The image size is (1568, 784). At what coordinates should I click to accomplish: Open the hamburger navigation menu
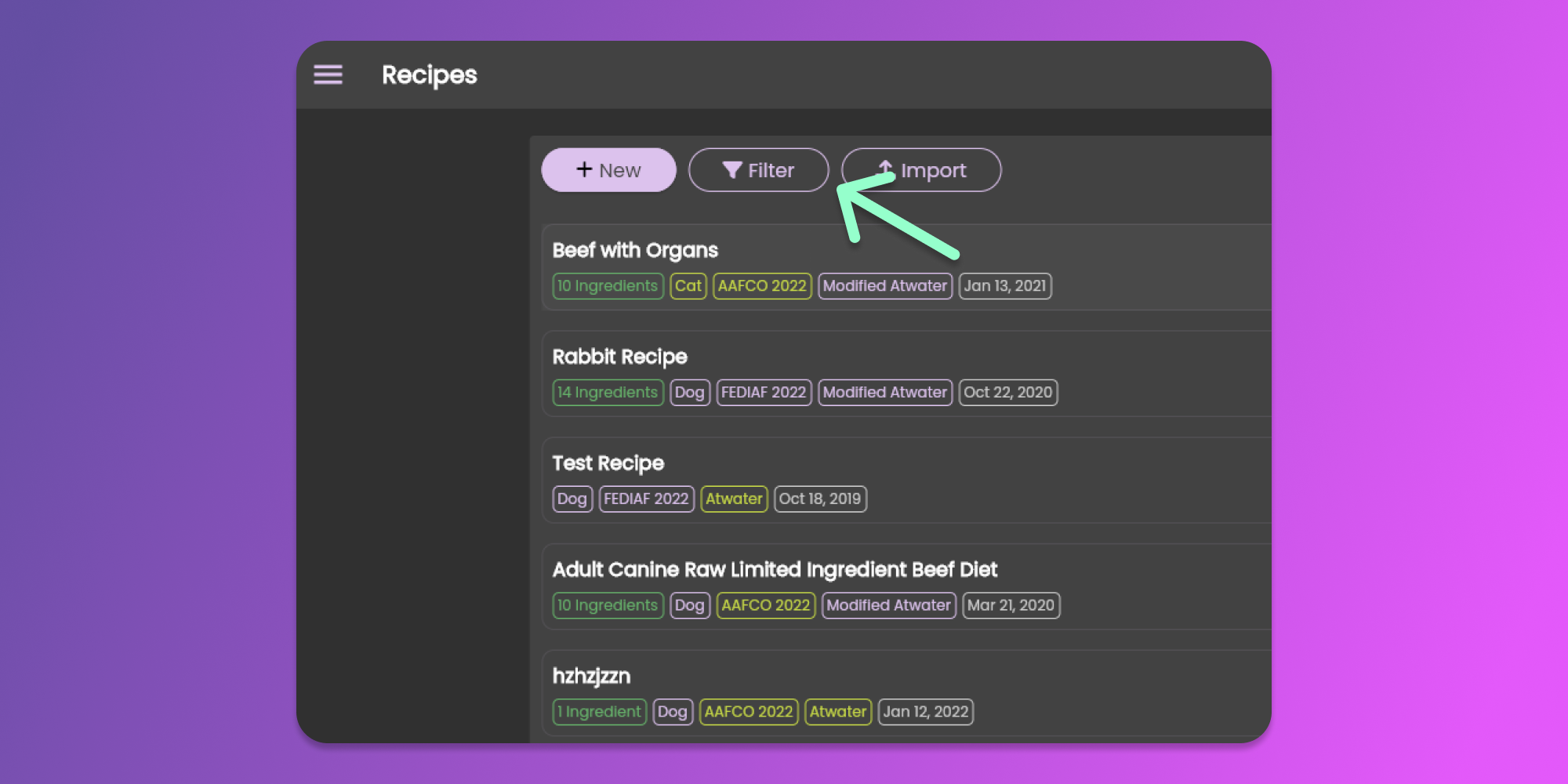click(x=328, y=74)
